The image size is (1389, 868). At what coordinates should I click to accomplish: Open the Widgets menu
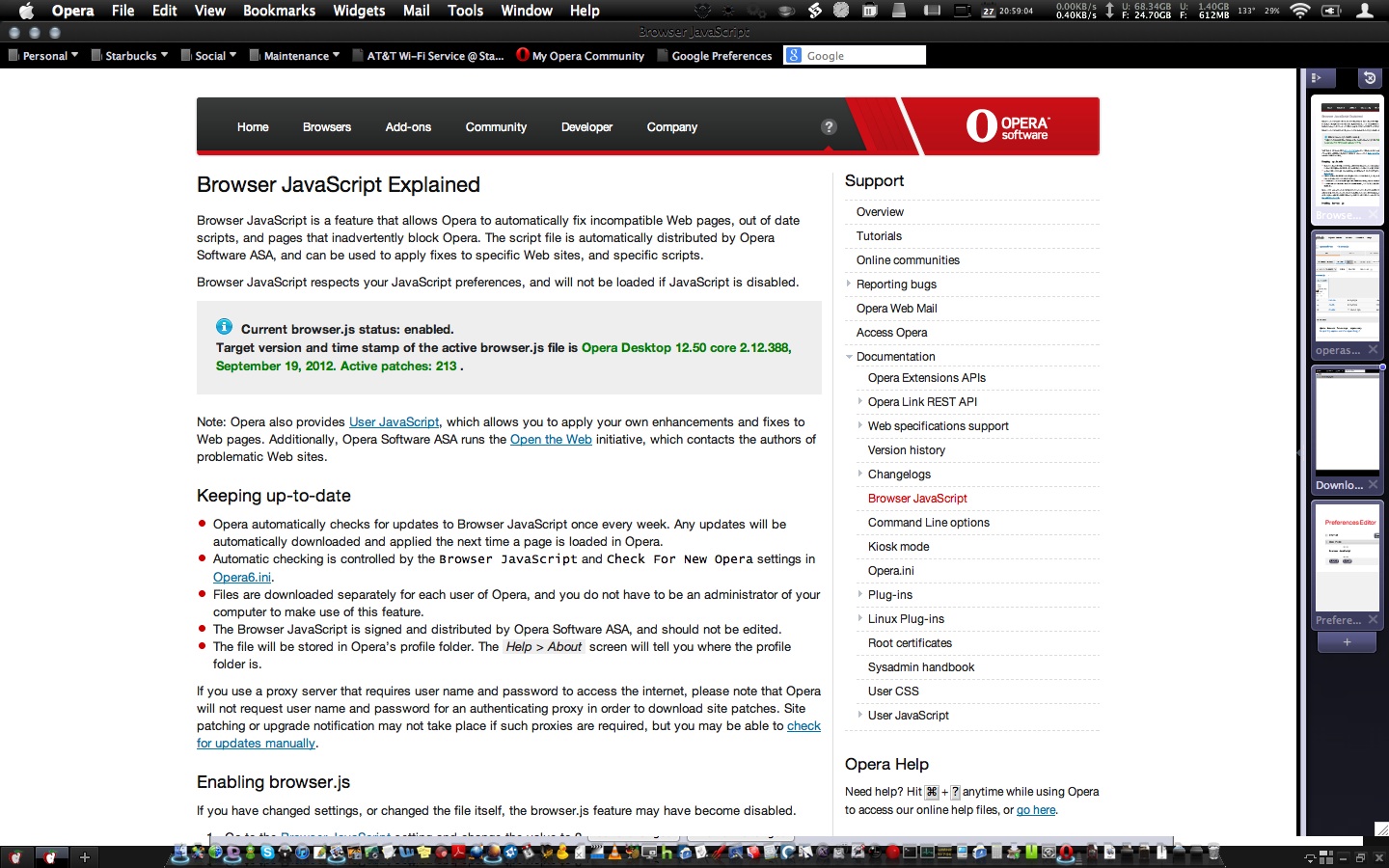click(359, 11)
